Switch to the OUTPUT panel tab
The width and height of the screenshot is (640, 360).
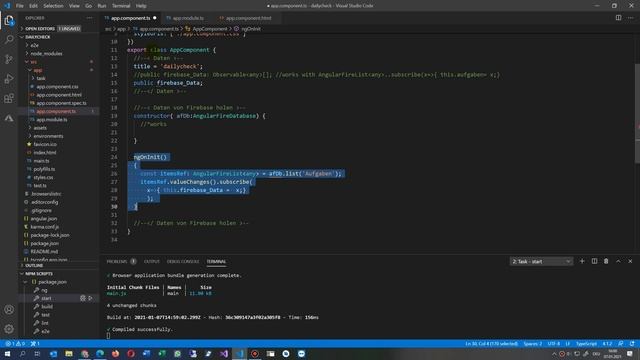[x=151, y=261]
